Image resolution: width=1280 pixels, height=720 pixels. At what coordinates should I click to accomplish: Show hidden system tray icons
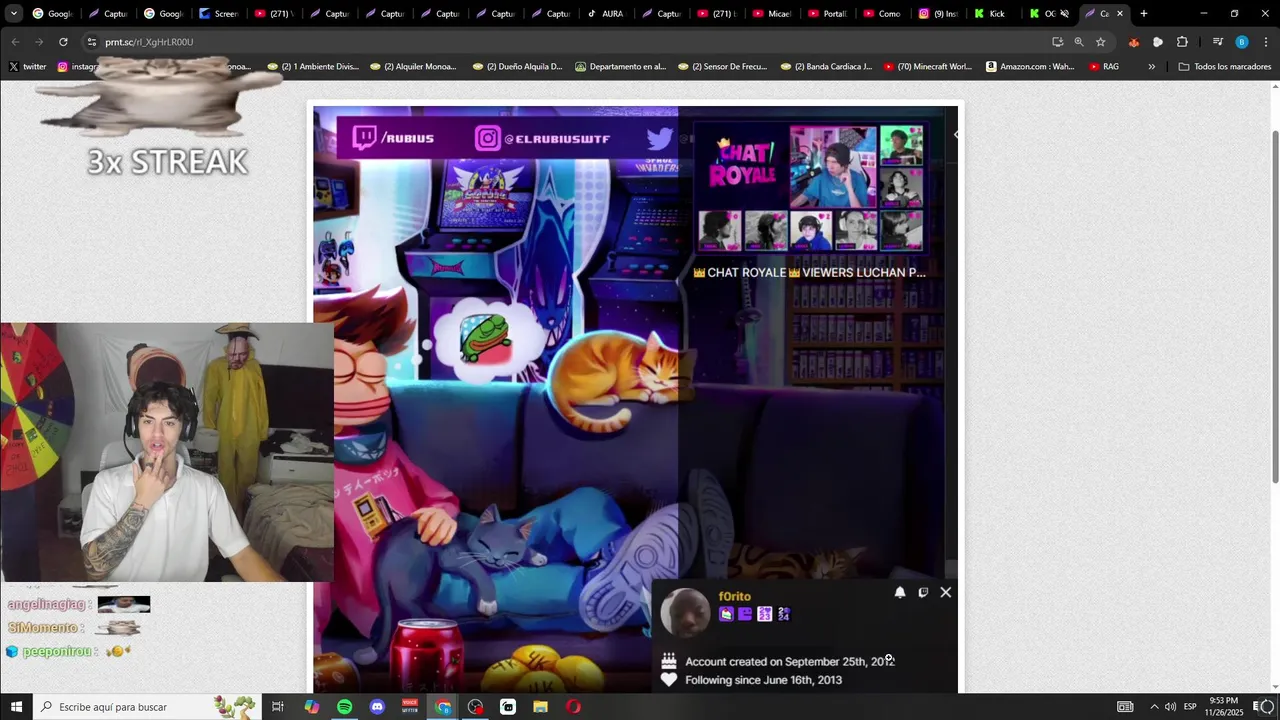[1153, 707]
